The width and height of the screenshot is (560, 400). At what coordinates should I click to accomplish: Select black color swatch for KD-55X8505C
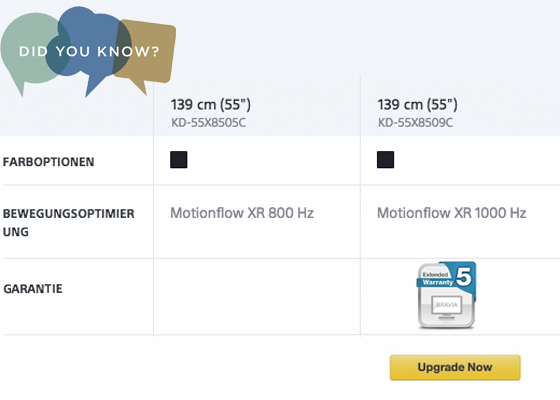pos(179,160)
